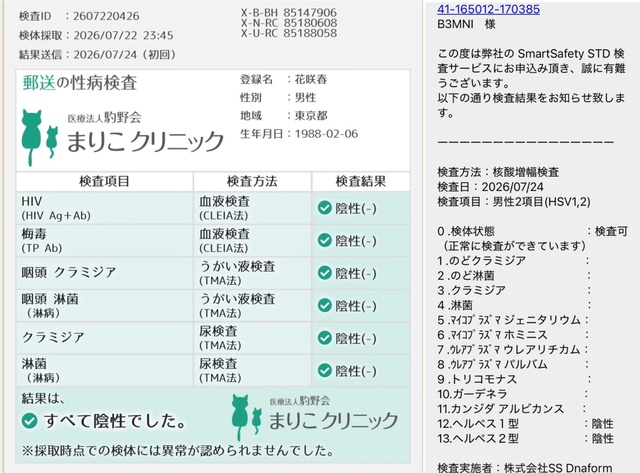The height and width of the screenshot is (473, 640).
Task: Click the 陰性(-) result in the 梅毒 row
Action: 356,241
